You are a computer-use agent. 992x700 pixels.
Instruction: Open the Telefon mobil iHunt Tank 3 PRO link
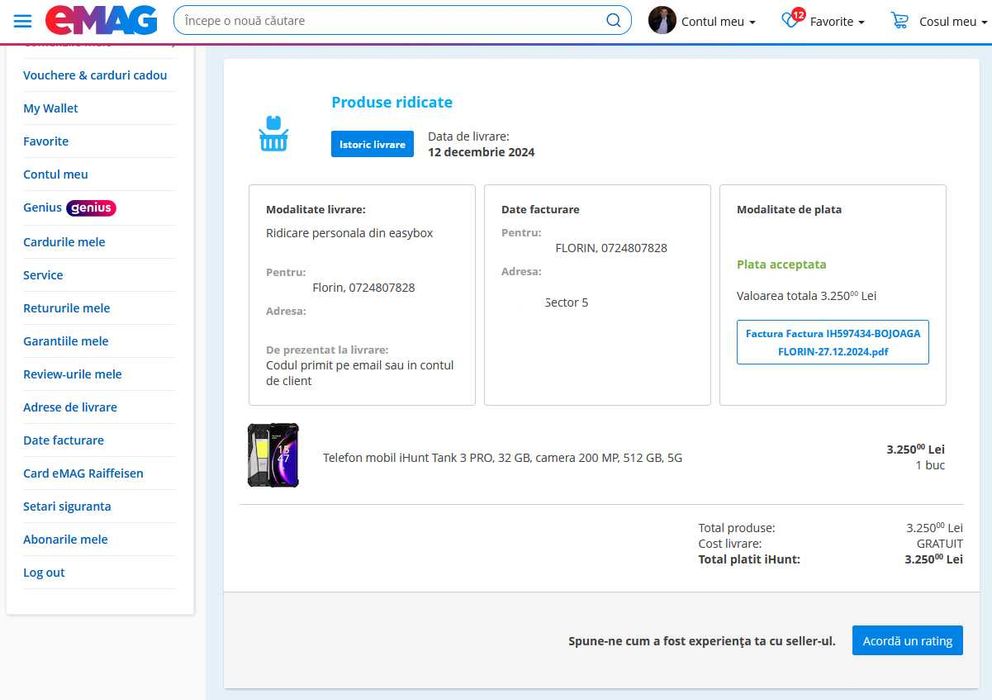[x=502, y=458]
